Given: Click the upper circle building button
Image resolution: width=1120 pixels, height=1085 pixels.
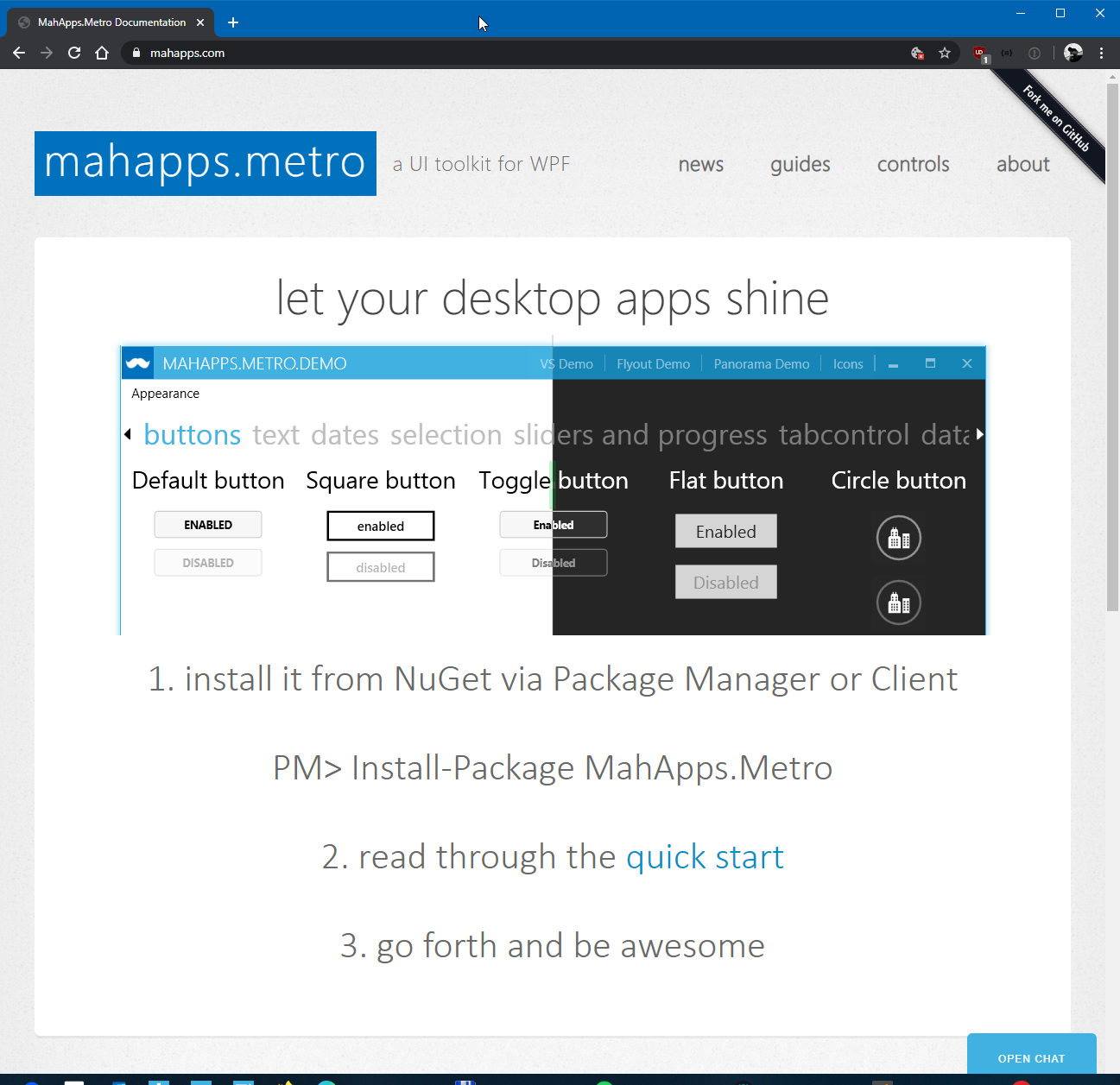Looking at the screenshot, I should point(899,538).
